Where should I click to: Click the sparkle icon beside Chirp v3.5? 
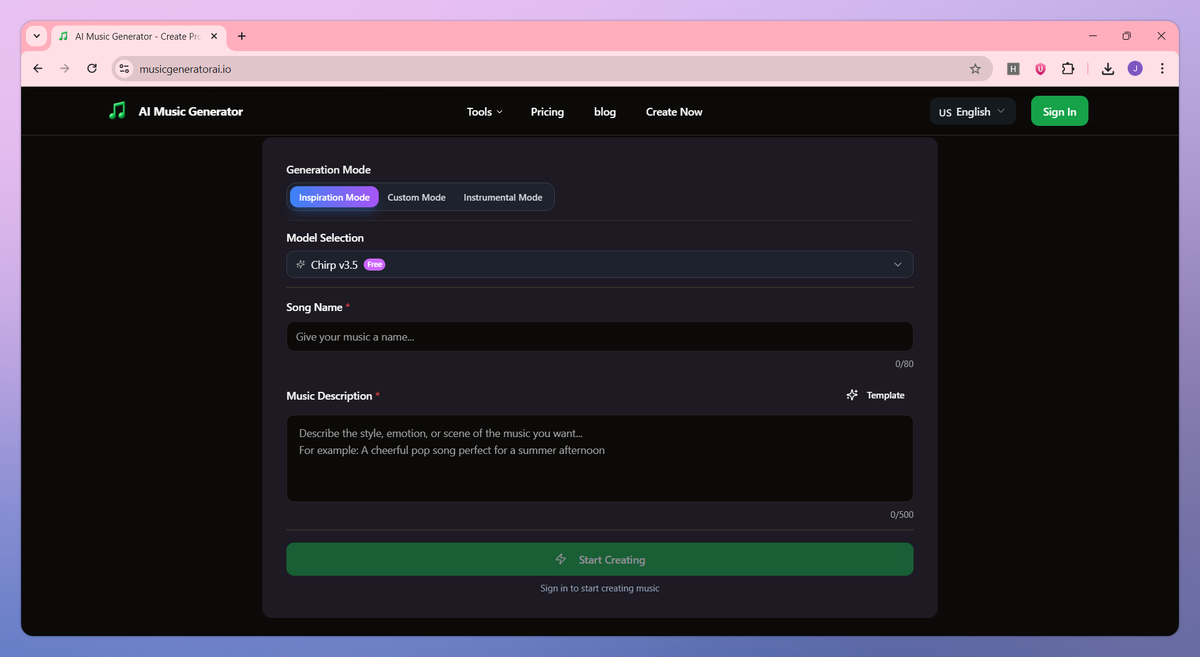pos(301,265)
